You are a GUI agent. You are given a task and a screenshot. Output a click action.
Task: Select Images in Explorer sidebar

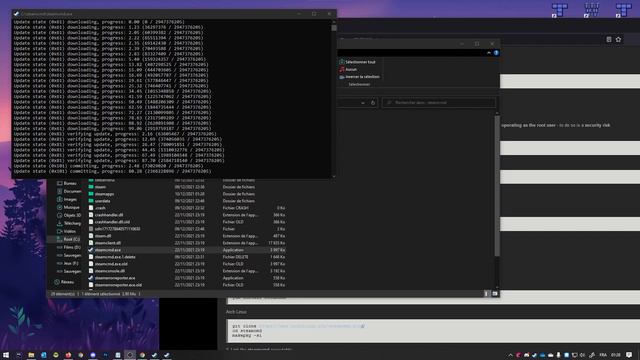pos(67,200)
